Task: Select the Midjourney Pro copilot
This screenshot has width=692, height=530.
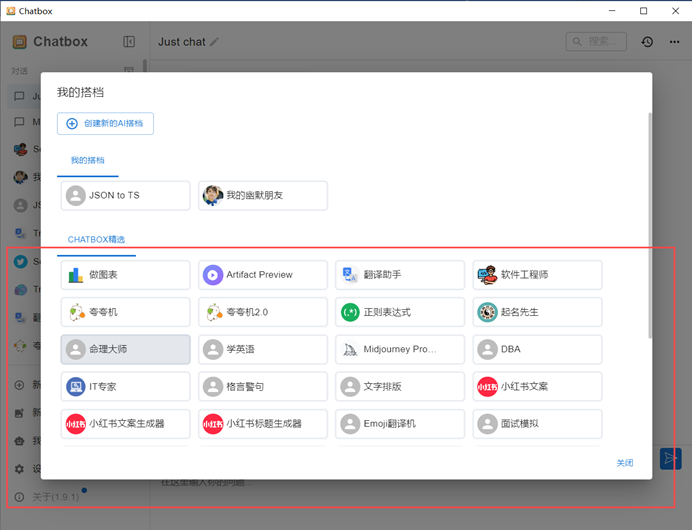Action: [400, 349]
